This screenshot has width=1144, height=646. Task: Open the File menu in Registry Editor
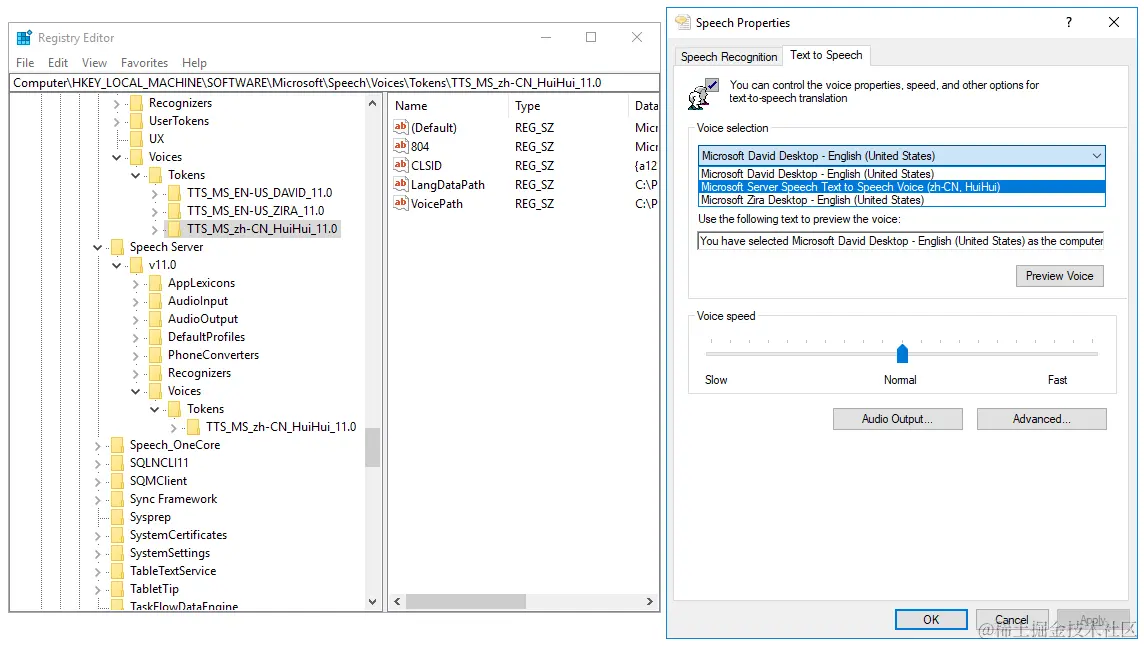[x=25, y=63]
